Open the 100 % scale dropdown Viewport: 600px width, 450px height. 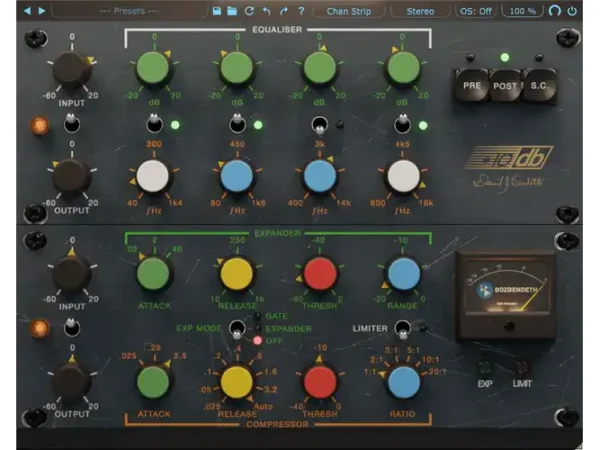tap(522, 11)
